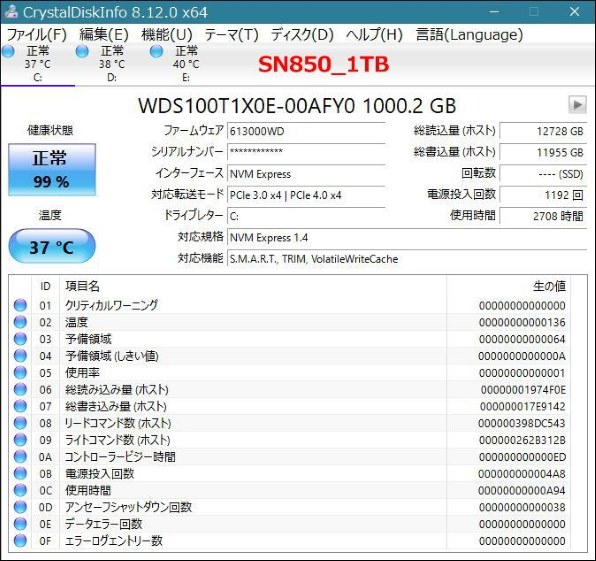
Task: Open the 編集(E) menu
Action: click(x=104, y=35)
